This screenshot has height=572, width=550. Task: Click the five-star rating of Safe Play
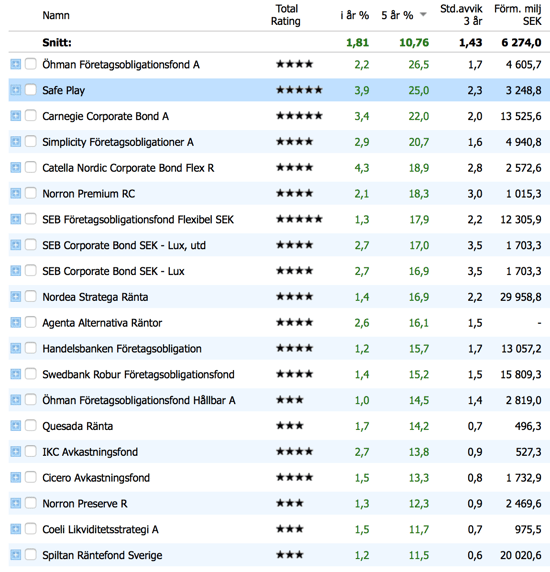pos(299,90)
